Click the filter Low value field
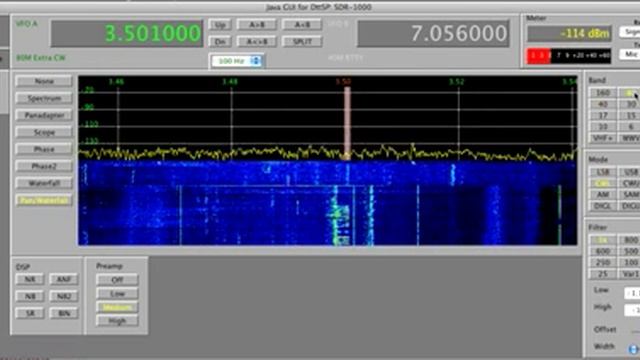Screen dimensions: 640x360 click(x=632, y=293)
